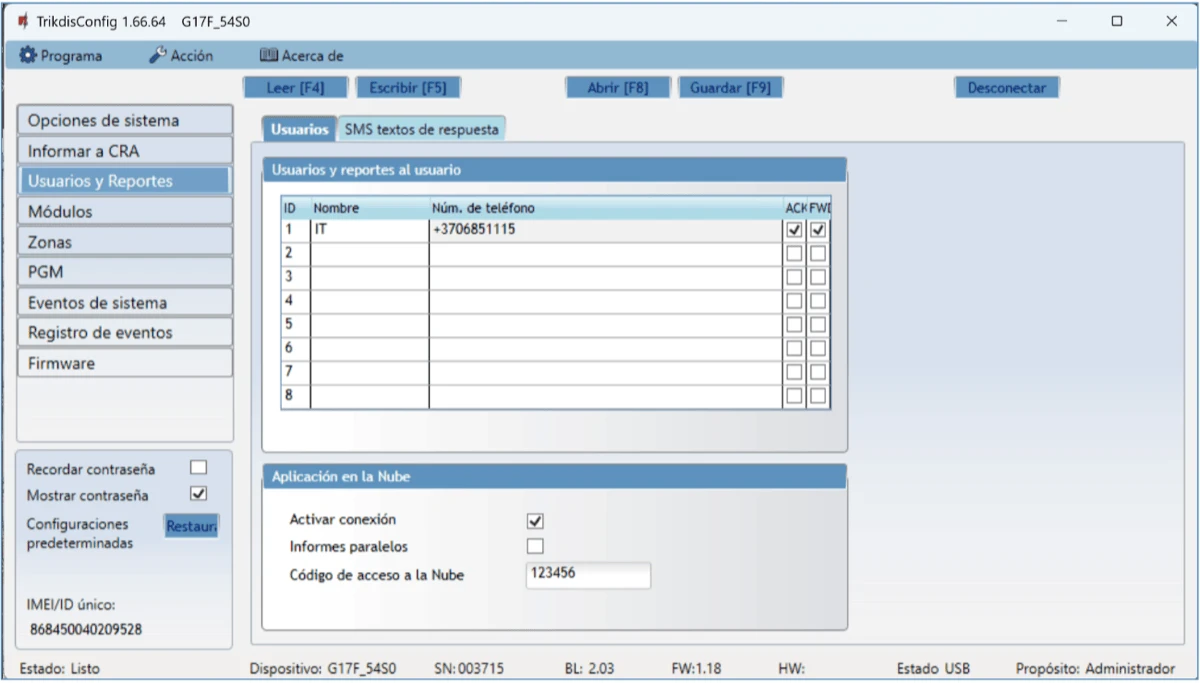Switch to SMS textos de respuesta tab
The height and width of the screenshot is (683, 1200).
(x=421, y=129)
